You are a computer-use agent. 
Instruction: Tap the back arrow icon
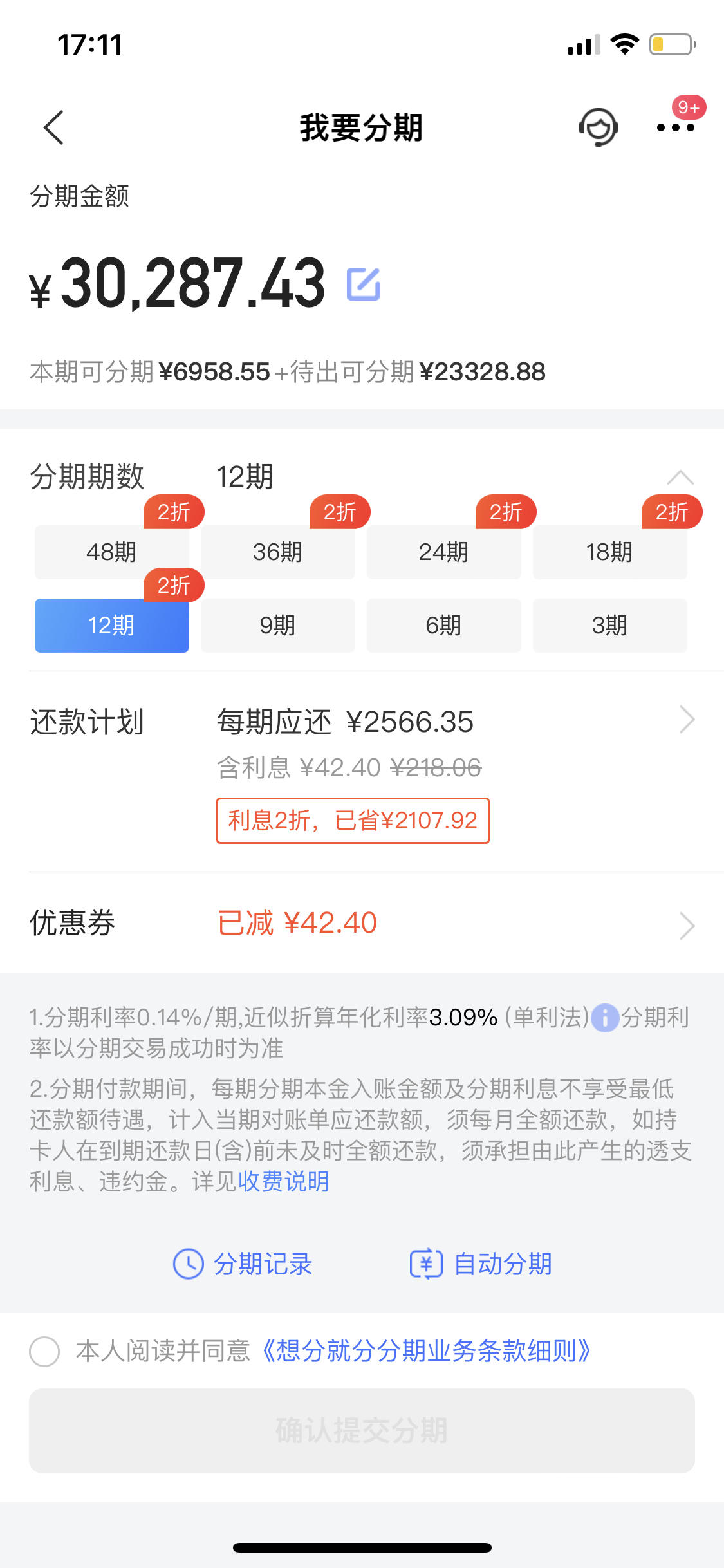tap(53, 127)
